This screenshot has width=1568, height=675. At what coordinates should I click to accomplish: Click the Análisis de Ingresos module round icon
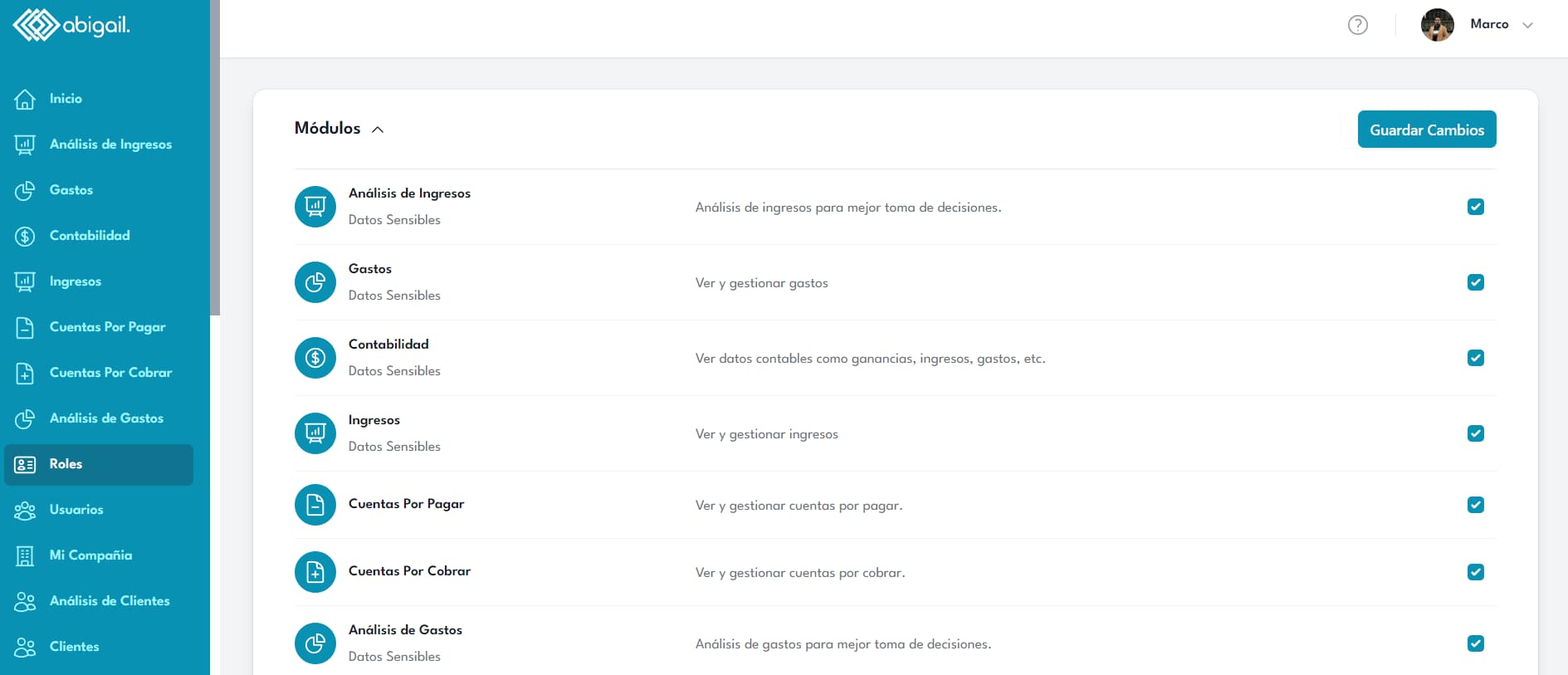[x=315, y=207]
